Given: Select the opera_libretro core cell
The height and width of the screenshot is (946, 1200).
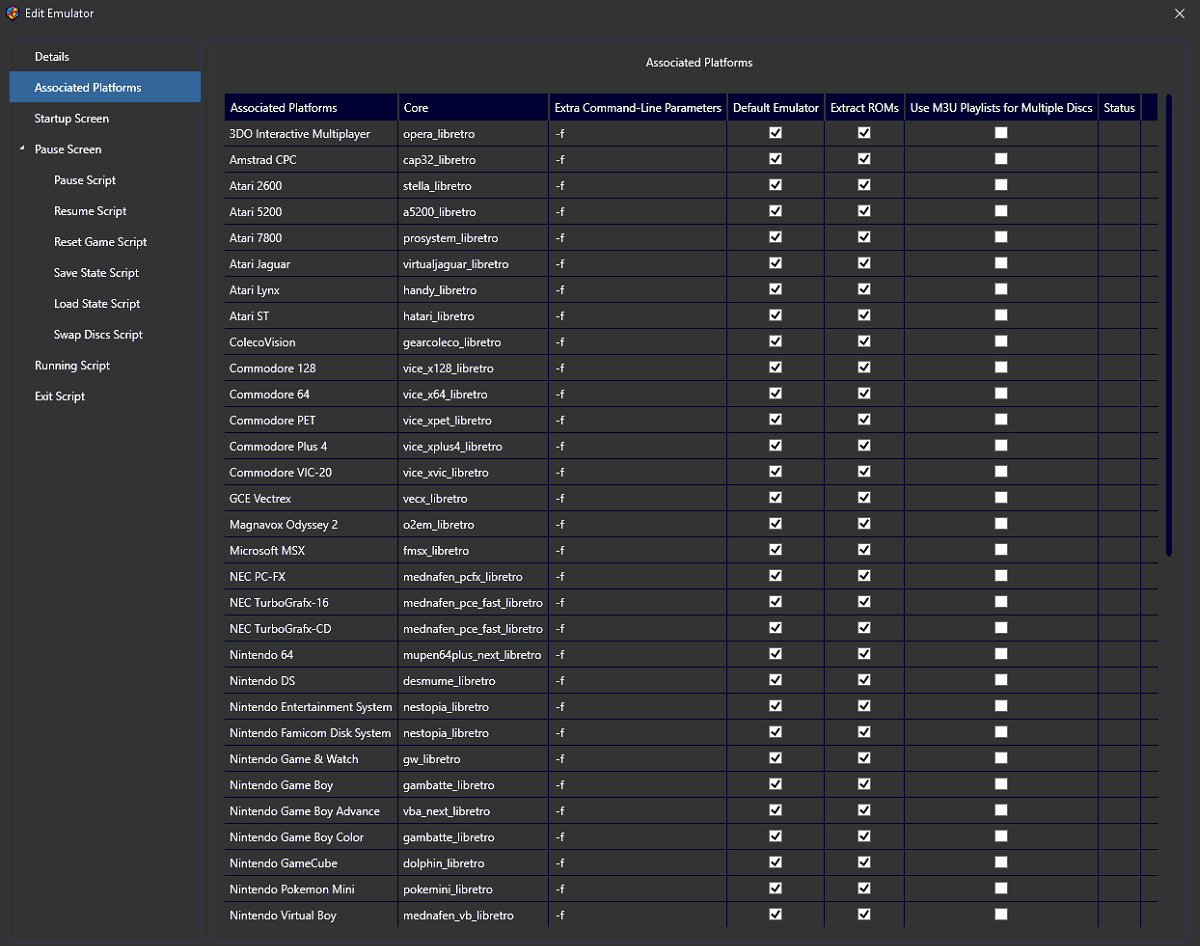Looking at the screenshot, I should [473, 134].
